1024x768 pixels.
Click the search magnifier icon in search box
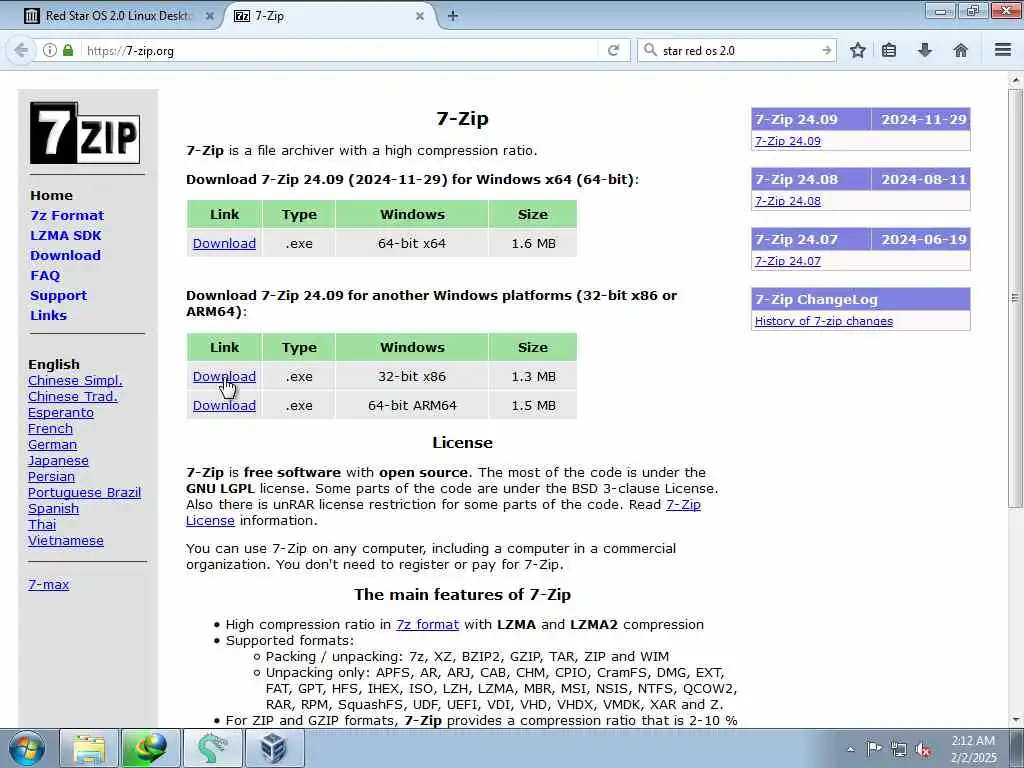[x=650, y=50]
